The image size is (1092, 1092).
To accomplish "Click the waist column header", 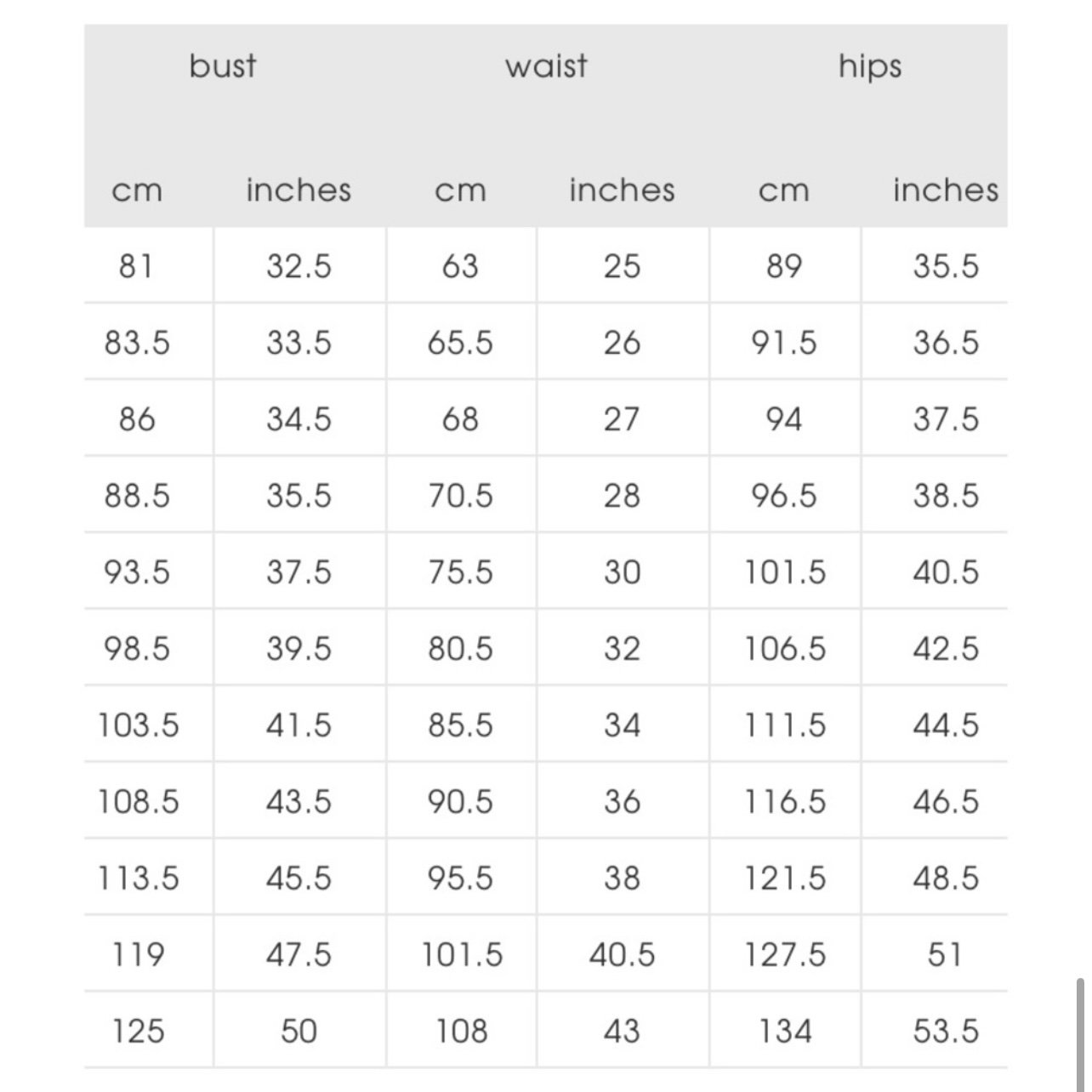I will (x=546, y=66).
